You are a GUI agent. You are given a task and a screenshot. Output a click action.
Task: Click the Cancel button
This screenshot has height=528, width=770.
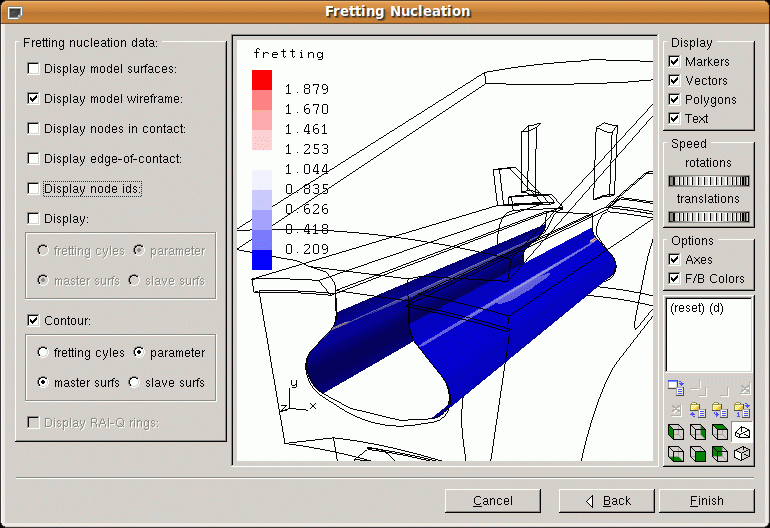point(493,500)
